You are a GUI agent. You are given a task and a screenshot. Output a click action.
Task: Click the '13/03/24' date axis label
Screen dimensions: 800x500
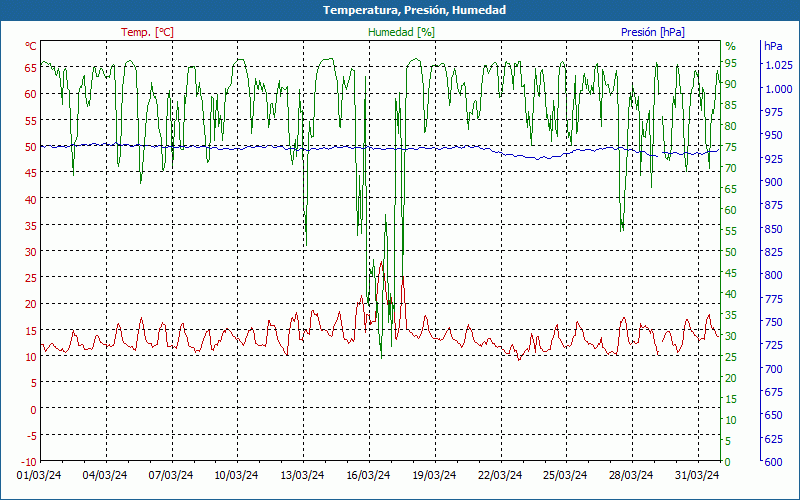tap(302, 475)
